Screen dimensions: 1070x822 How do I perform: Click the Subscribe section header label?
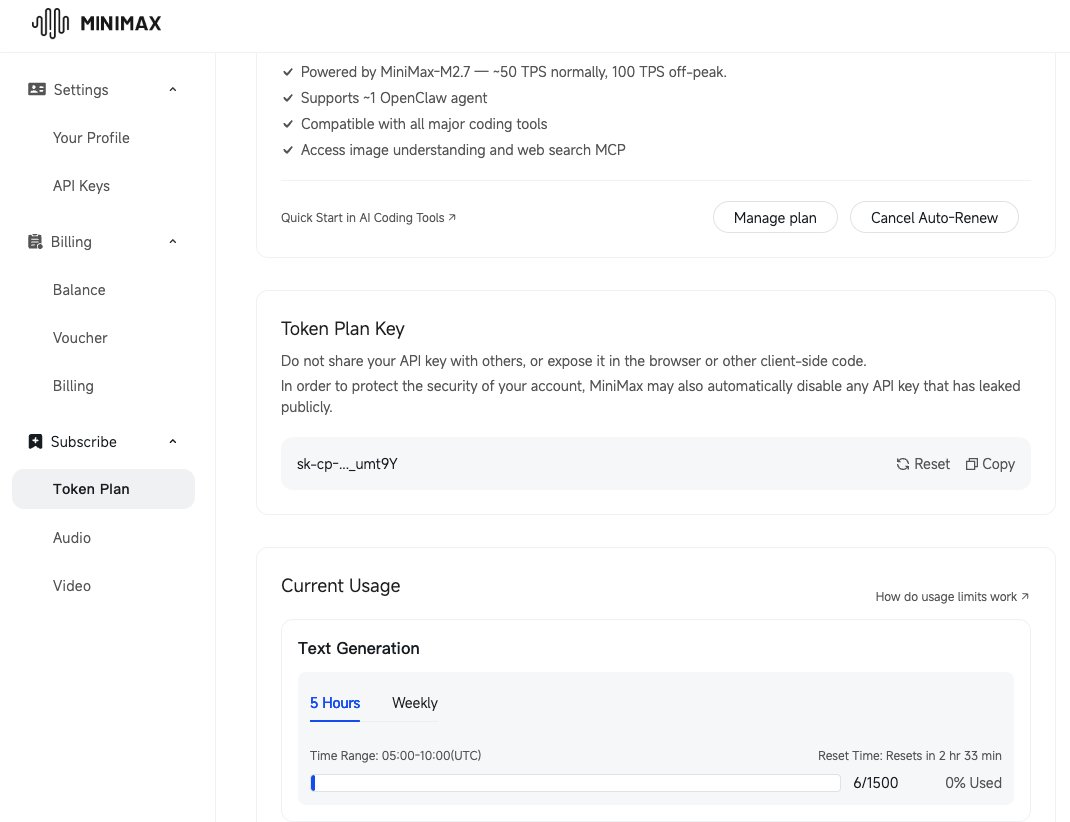coord(83,441)
